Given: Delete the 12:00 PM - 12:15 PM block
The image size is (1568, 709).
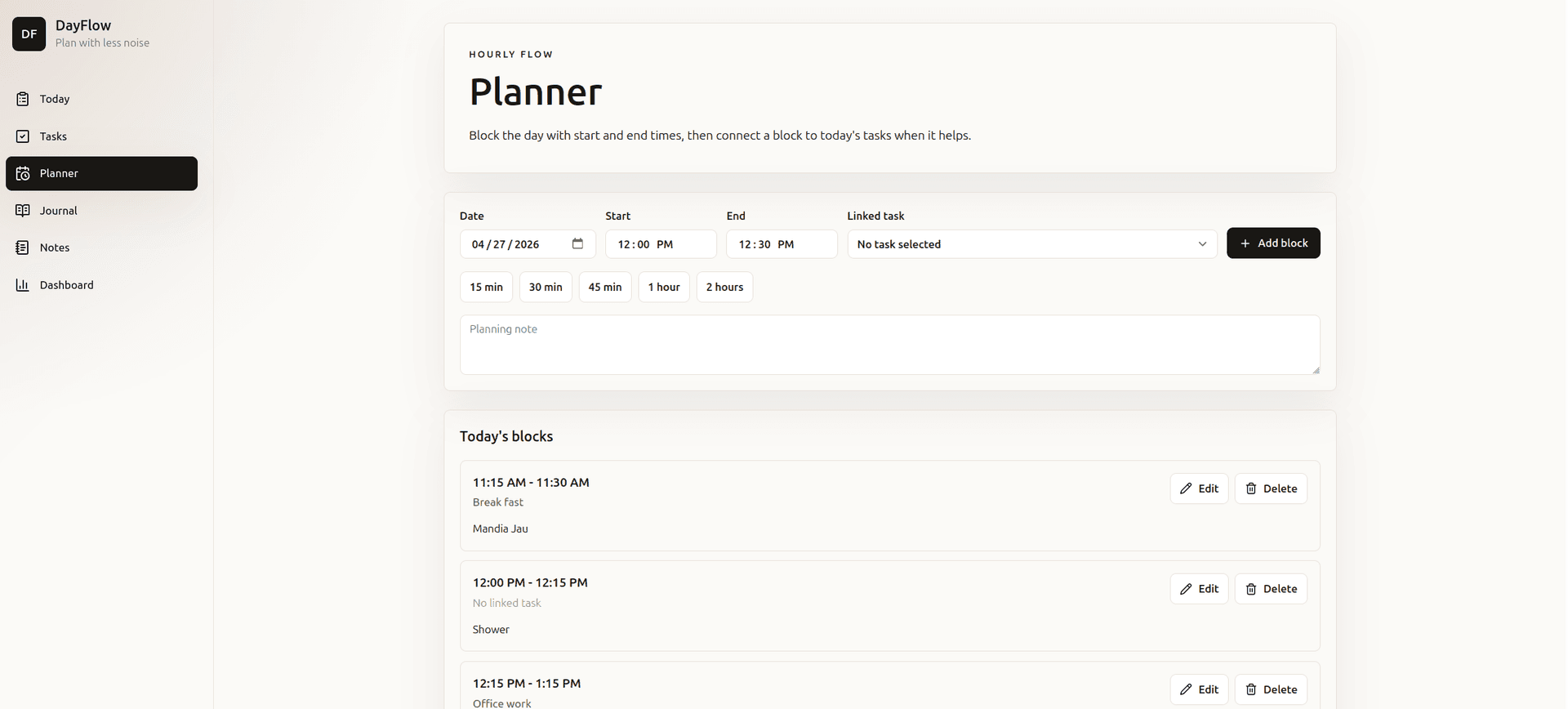Looking at the screenshot, I should pos(1271,589).
